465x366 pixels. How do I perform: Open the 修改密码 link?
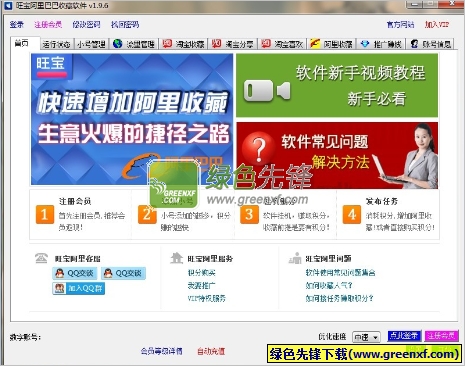(86, 24)
